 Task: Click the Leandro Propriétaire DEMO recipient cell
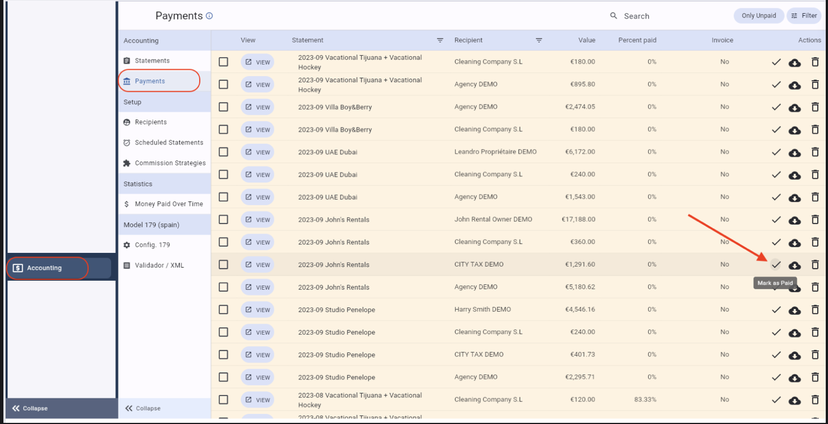(x=495, y=152)
